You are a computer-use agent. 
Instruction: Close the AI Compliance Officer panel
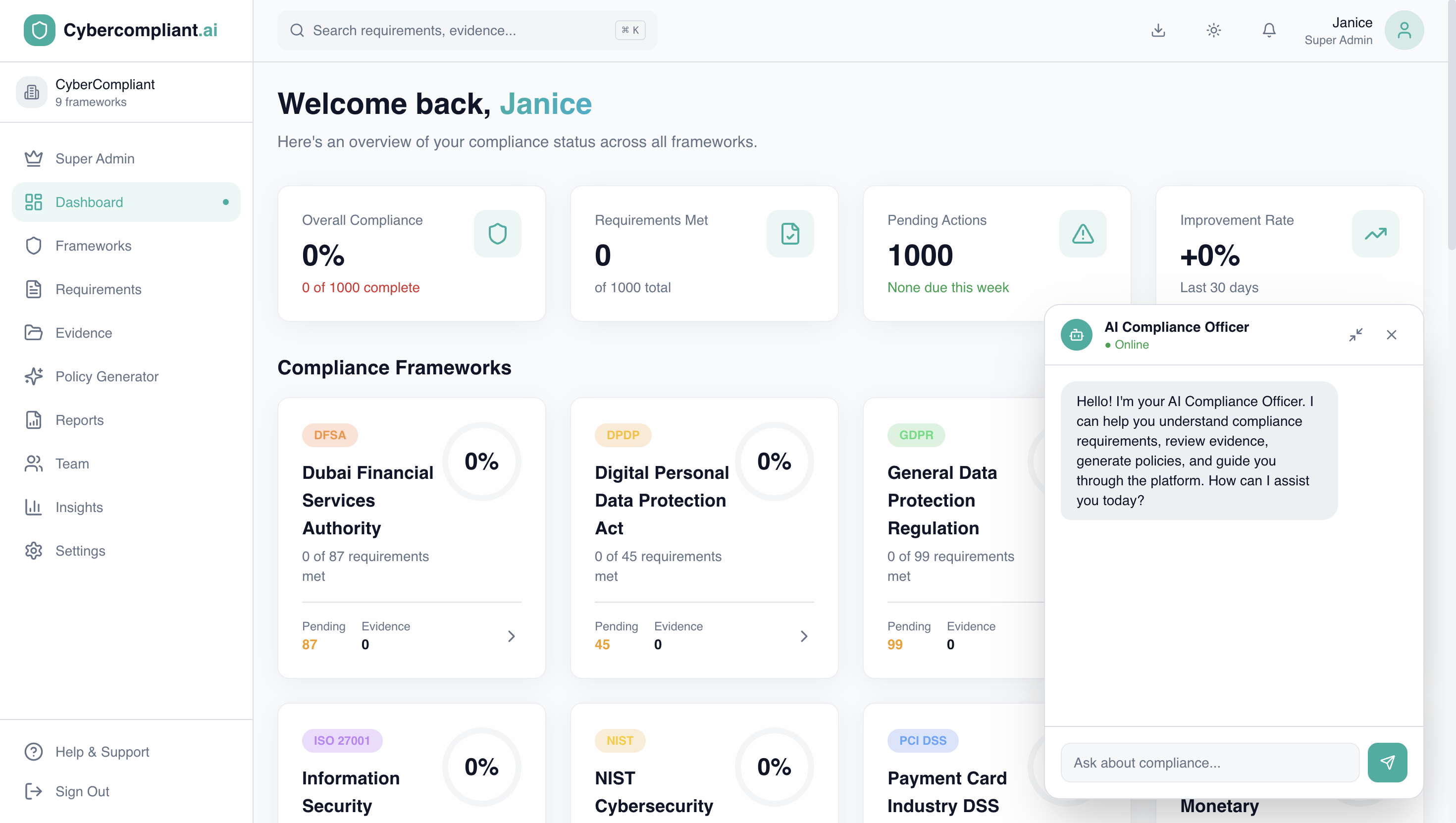tap(1391, 335)
